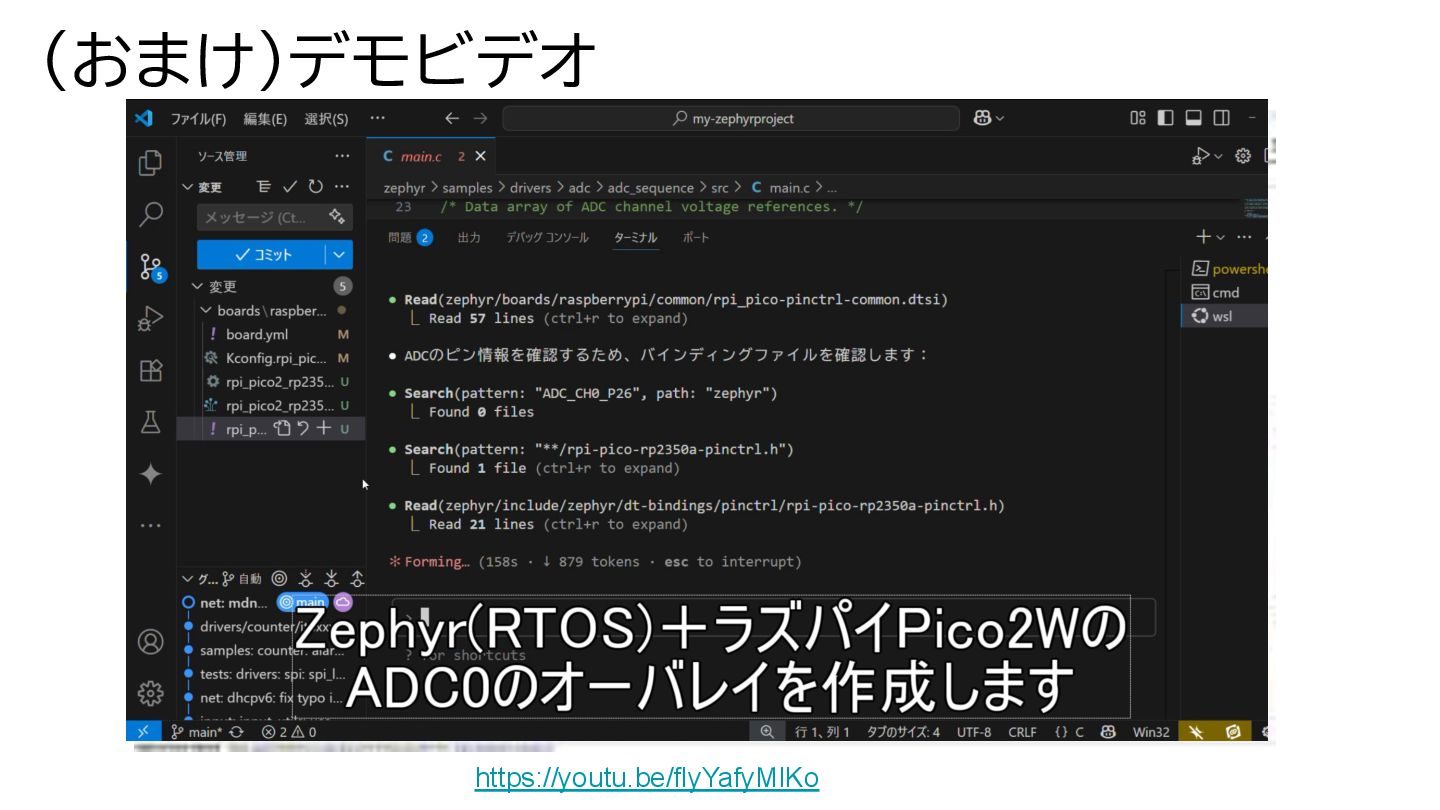Click CRLF in status bar
1440x810 pixels.
(x=1022, y=732)
